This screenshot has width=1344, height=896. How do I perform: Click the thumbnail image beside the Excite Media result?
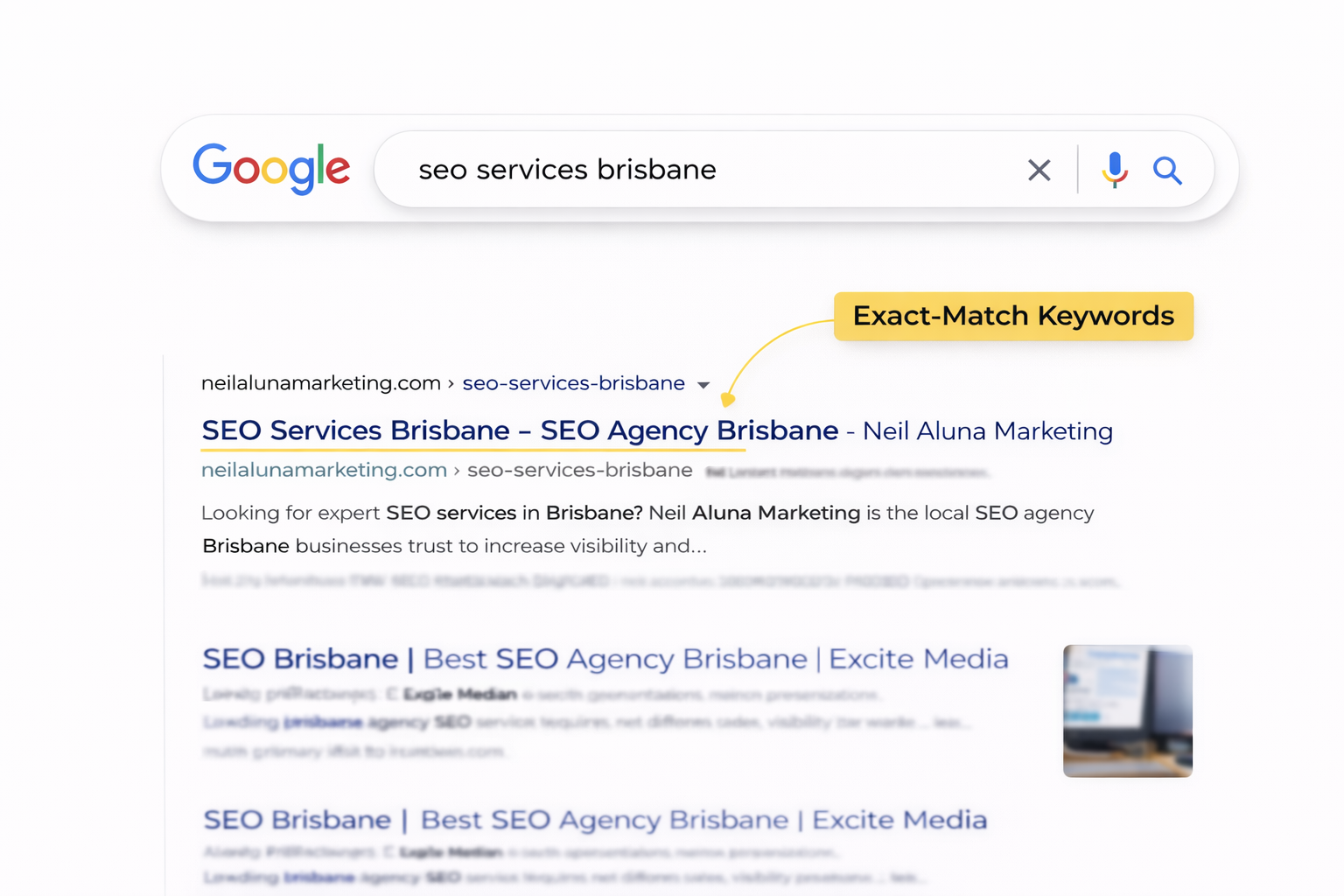(1127, 710)
